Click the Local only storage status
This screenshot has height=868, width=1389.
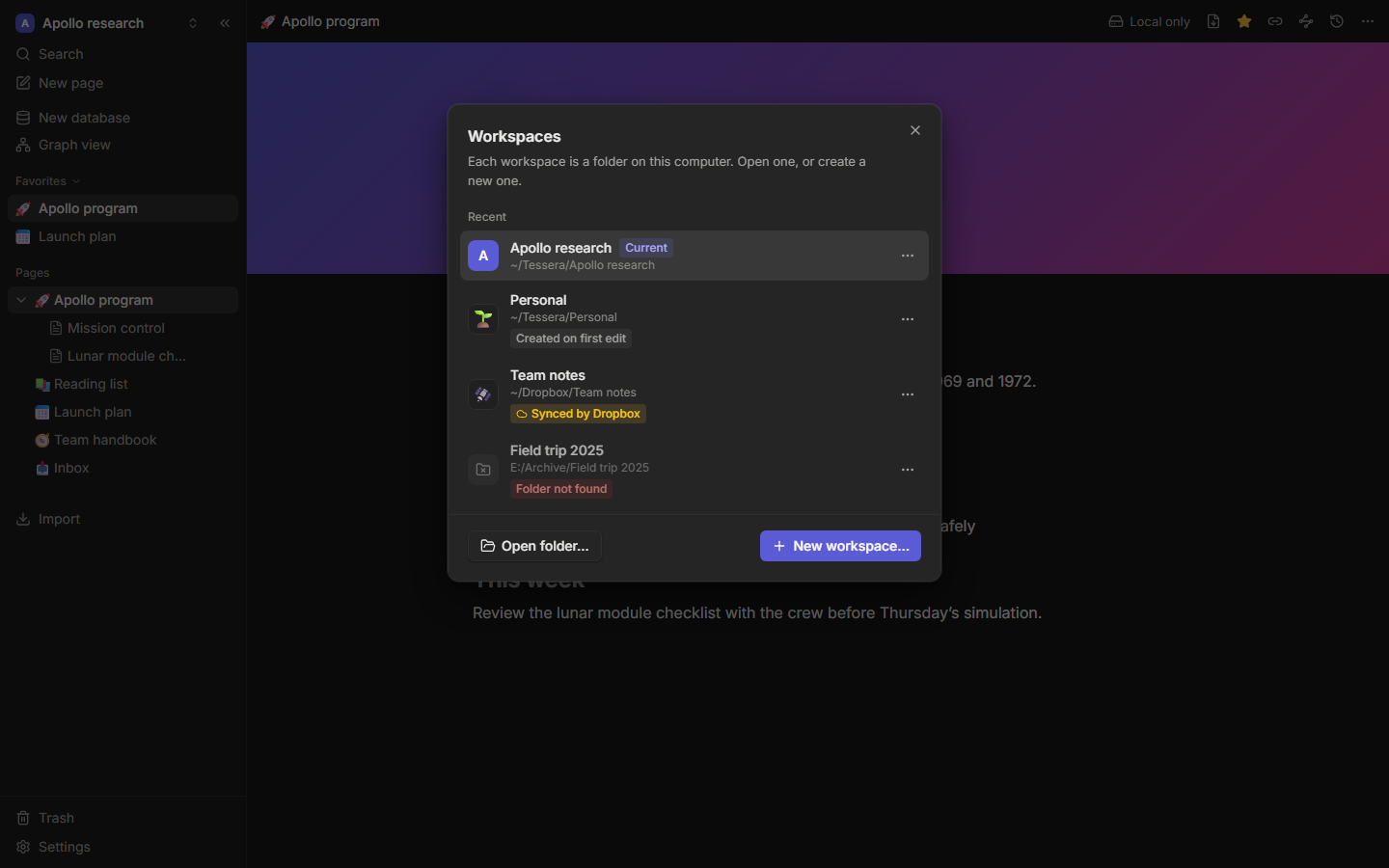(x=1149, y=21)
